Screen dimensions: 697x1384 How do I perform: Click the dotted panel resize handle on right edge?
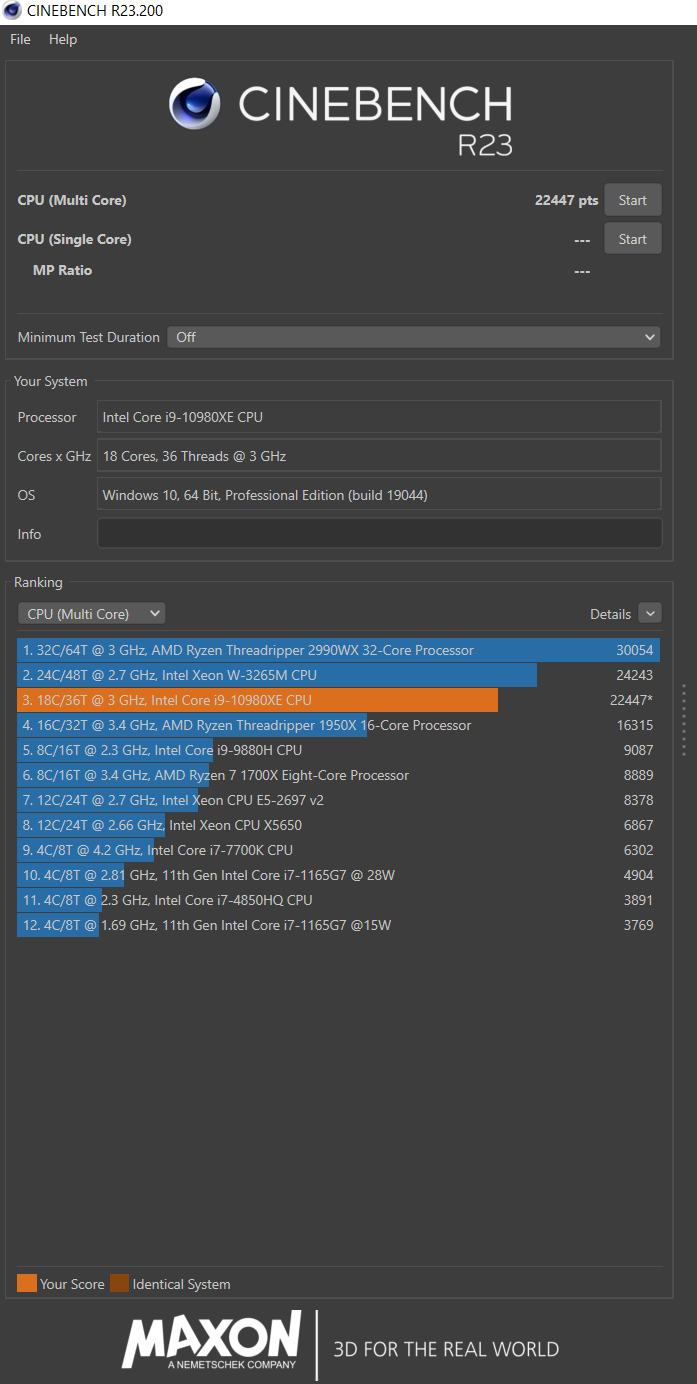(685, 720)
